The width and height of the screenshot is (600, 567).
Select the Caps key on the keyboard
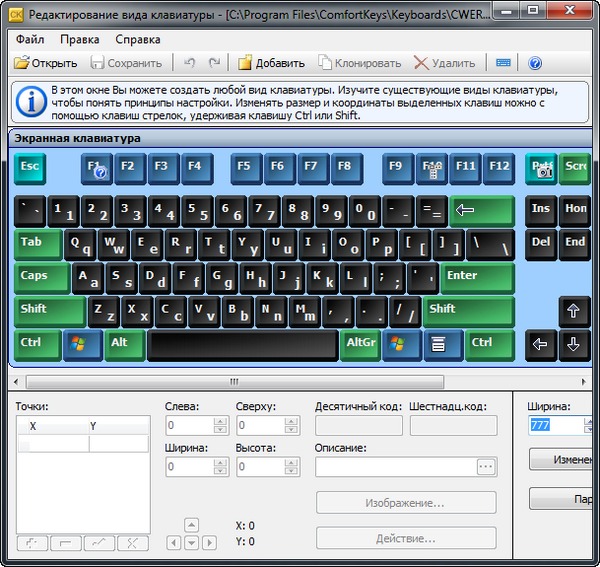[41, 277]
